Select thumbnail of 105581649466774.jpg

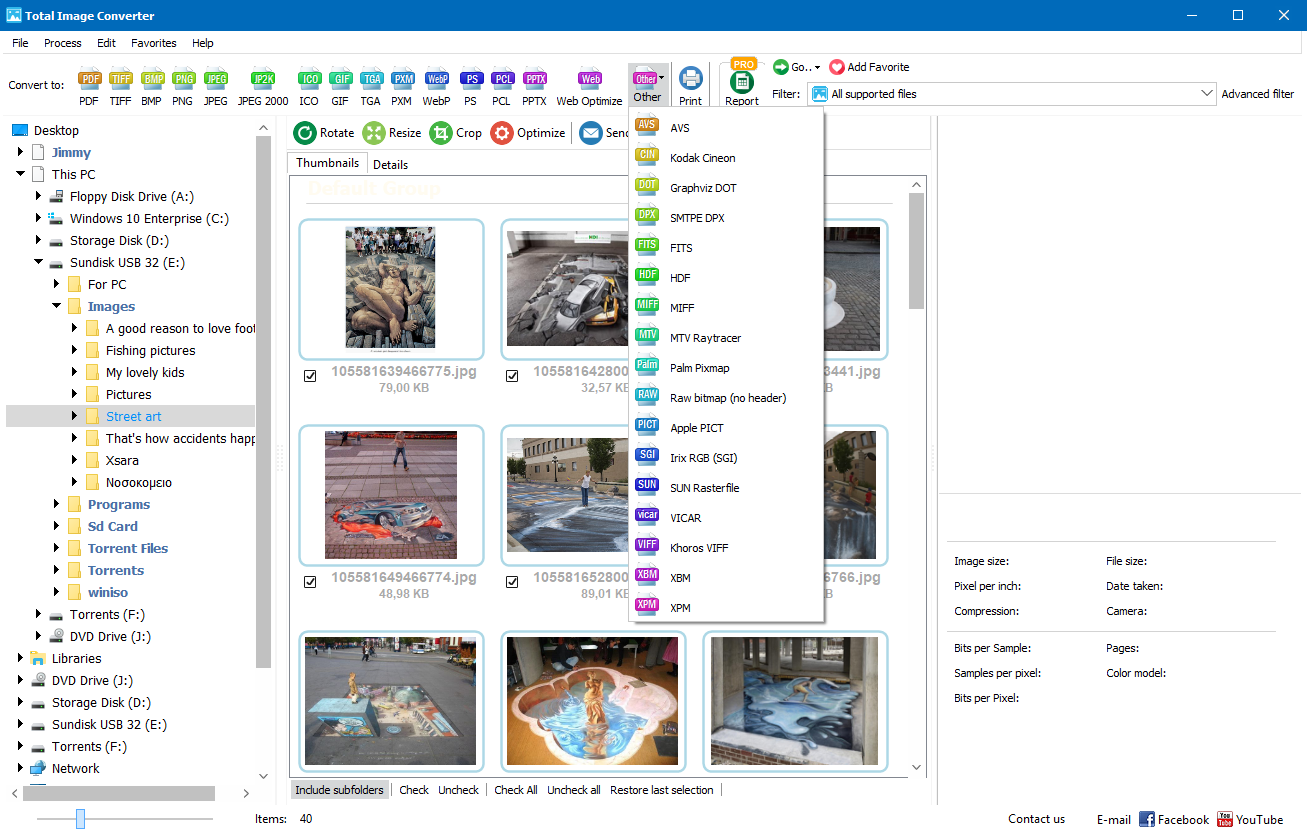(391, 495)
